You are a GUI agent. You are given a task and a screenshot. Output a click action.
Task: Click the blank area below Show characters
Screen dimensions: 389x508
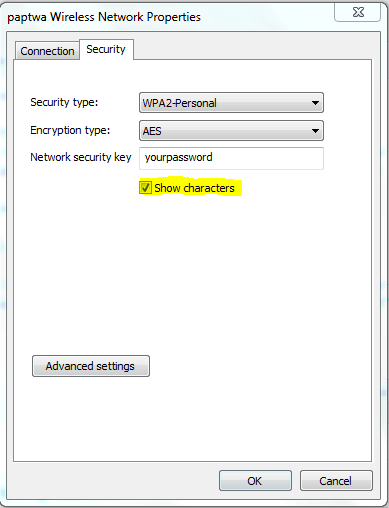click(192, 267)
